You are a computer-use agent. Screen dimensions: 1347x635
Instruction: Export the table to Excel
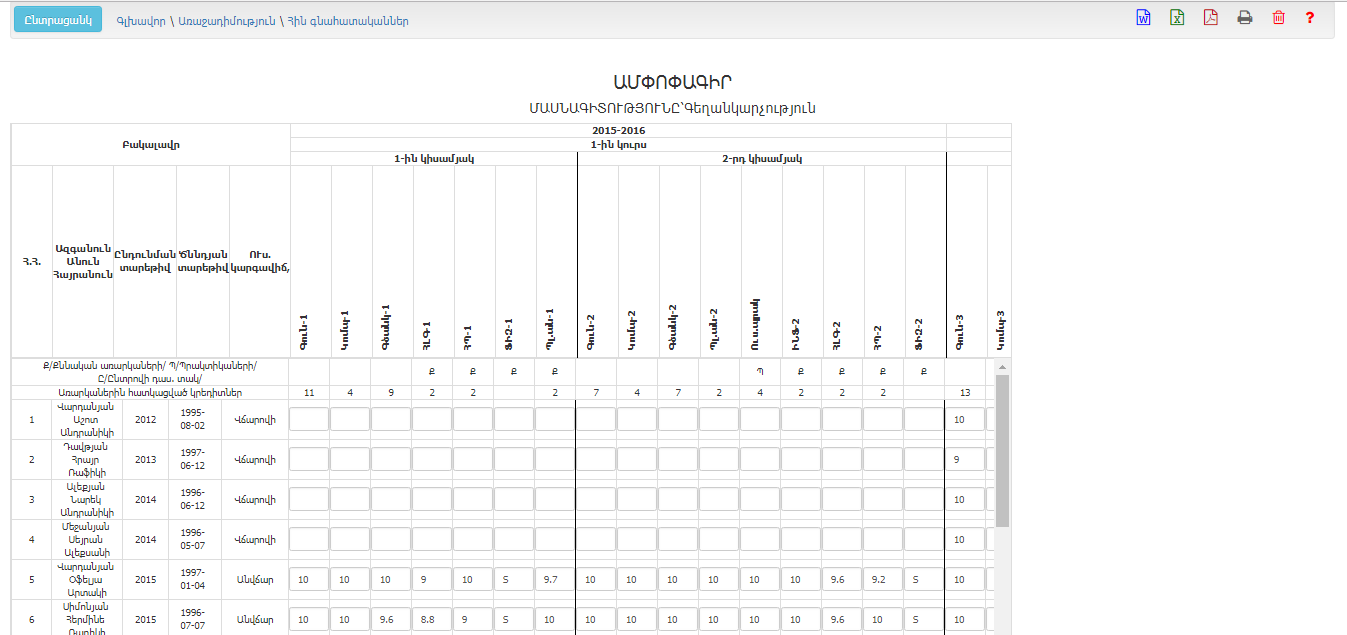pos(1177,18)
